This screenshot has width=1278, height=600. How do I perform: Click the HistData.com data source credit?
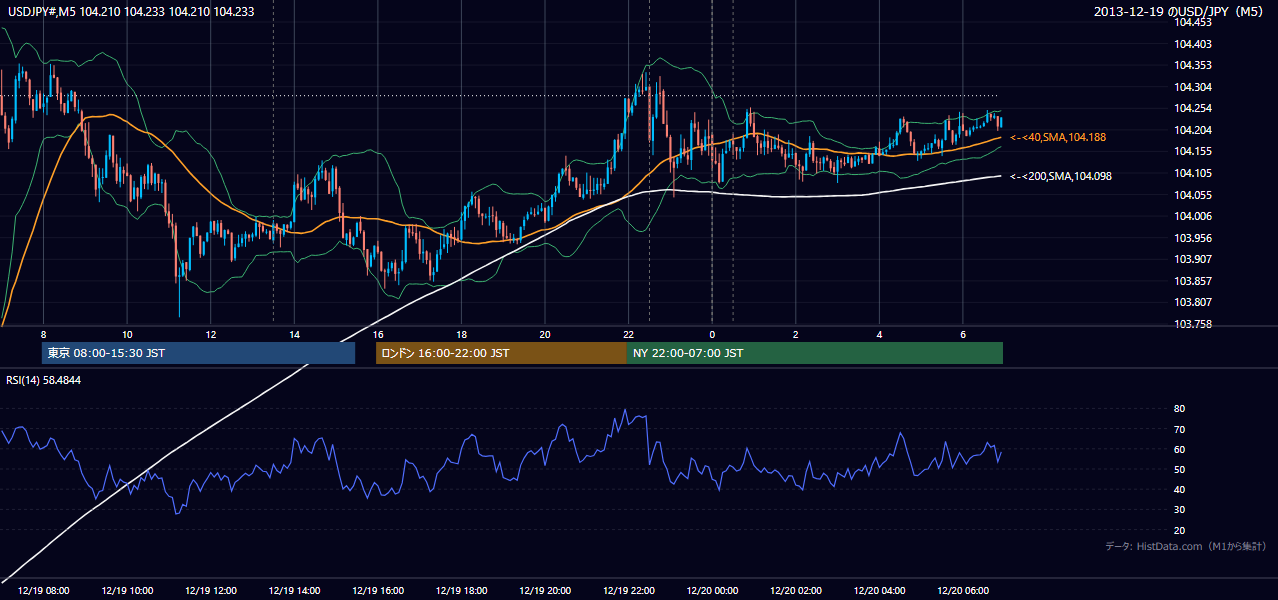pyautogui.click(x=1184, y=546)
